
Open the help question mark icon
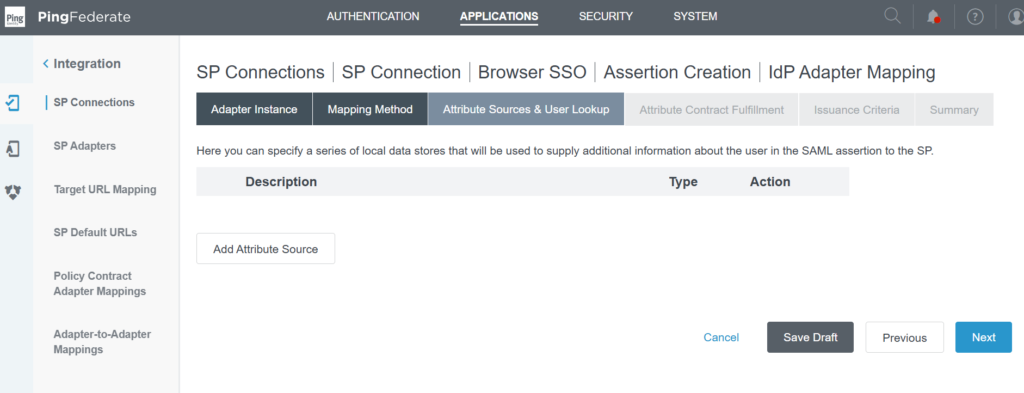(x=975, y=17)
